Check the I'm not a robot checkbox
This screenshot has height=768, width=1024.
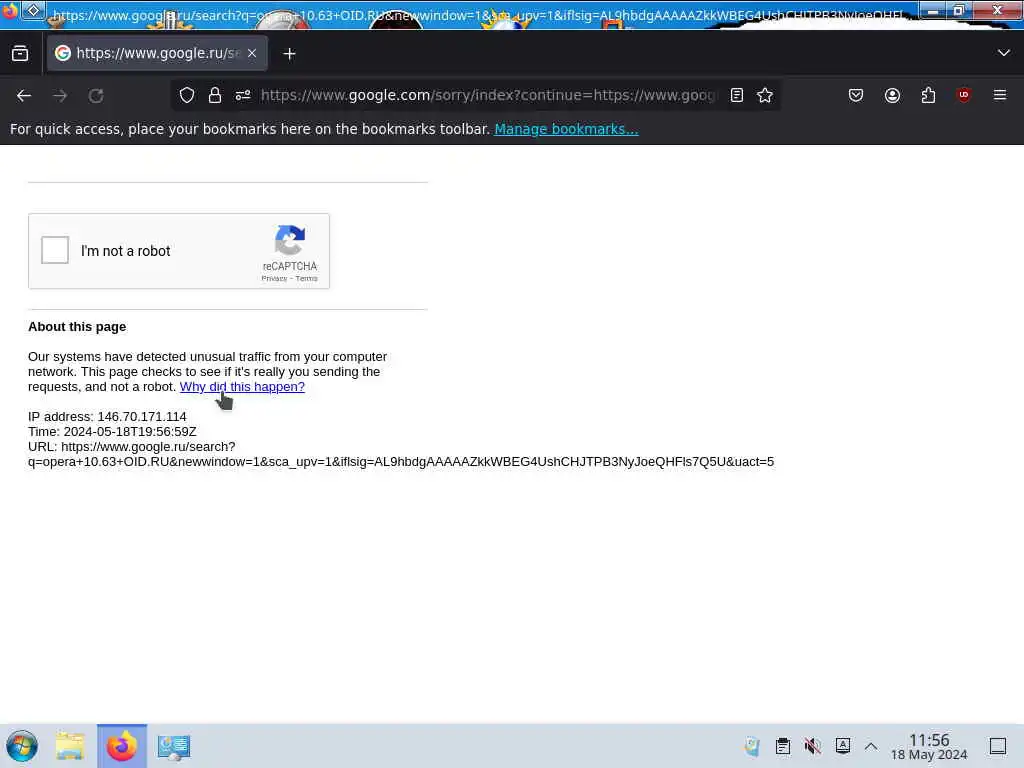55,250
